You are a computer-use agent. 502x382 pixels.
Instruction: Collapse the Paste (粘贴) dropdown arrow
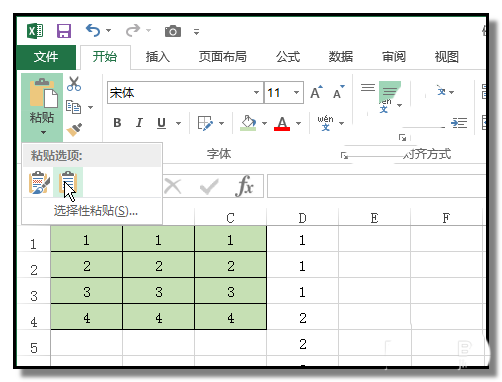coord(42,132)
